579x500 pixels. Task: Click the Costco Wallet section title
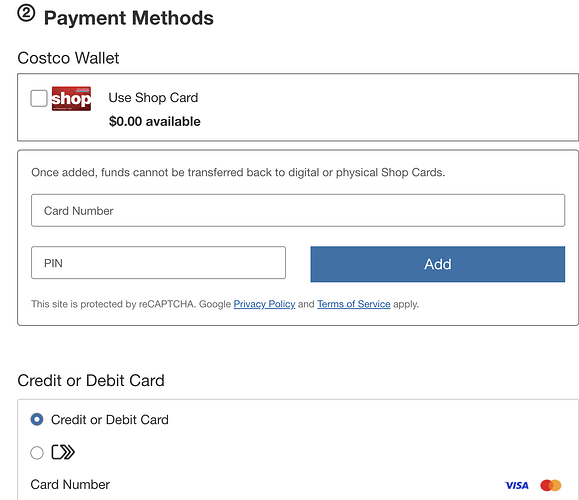tap(68, 58)
